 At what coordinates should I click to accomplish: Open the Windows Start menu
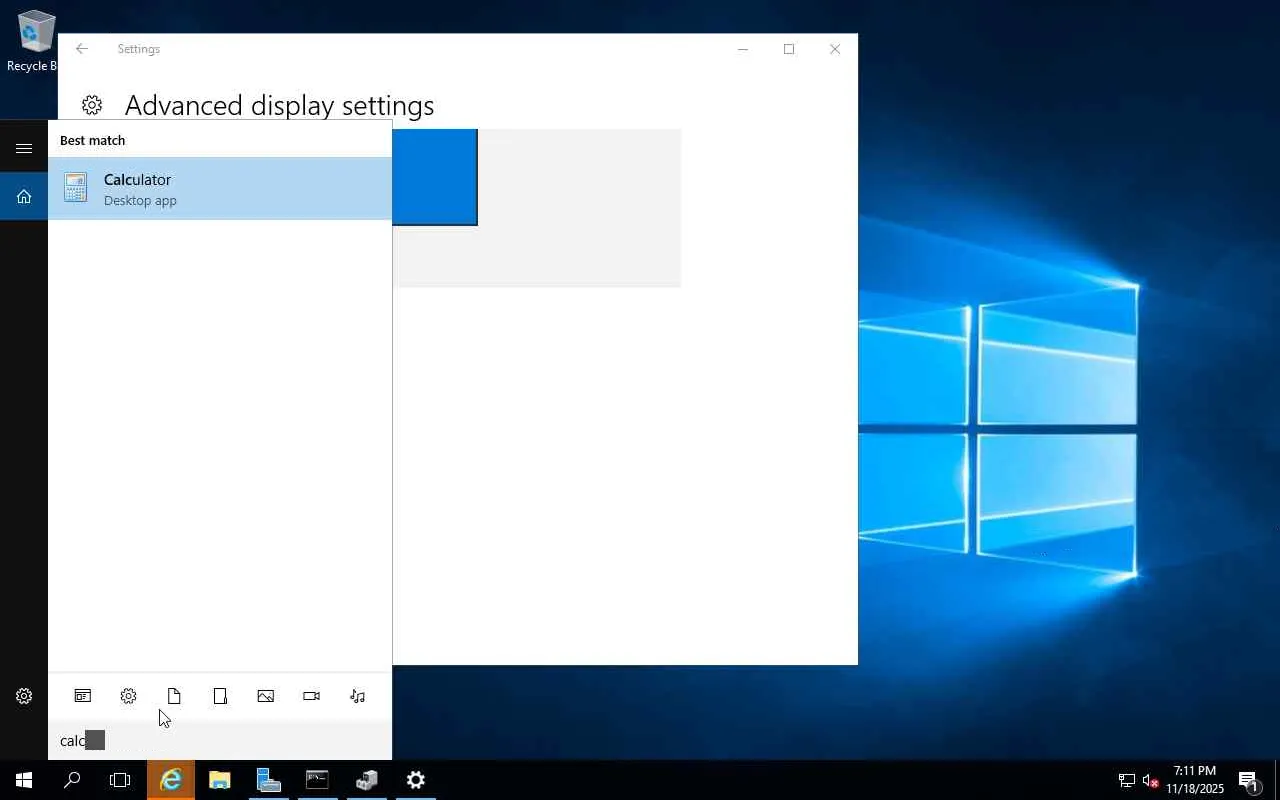[x=24, y=780]
